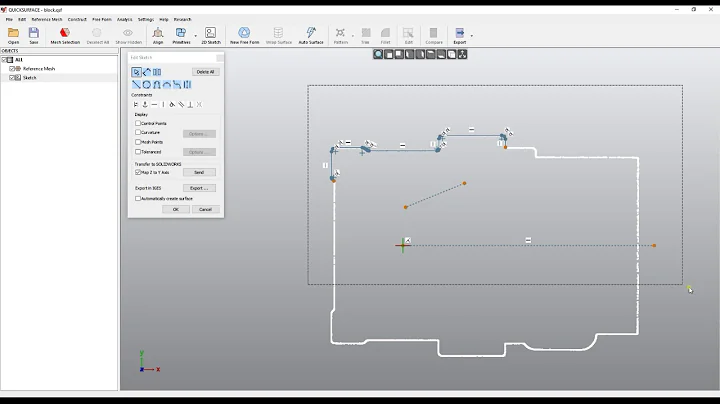
Task: Save the project with the Save icon
Action: (x=34, y=35)
